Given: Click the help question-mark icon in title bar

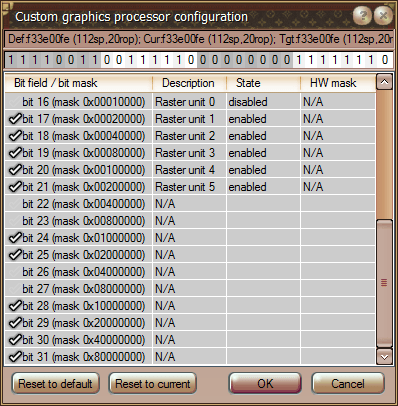Looking at the screenshot, I should pyautogui.click(x=362, y=15).
